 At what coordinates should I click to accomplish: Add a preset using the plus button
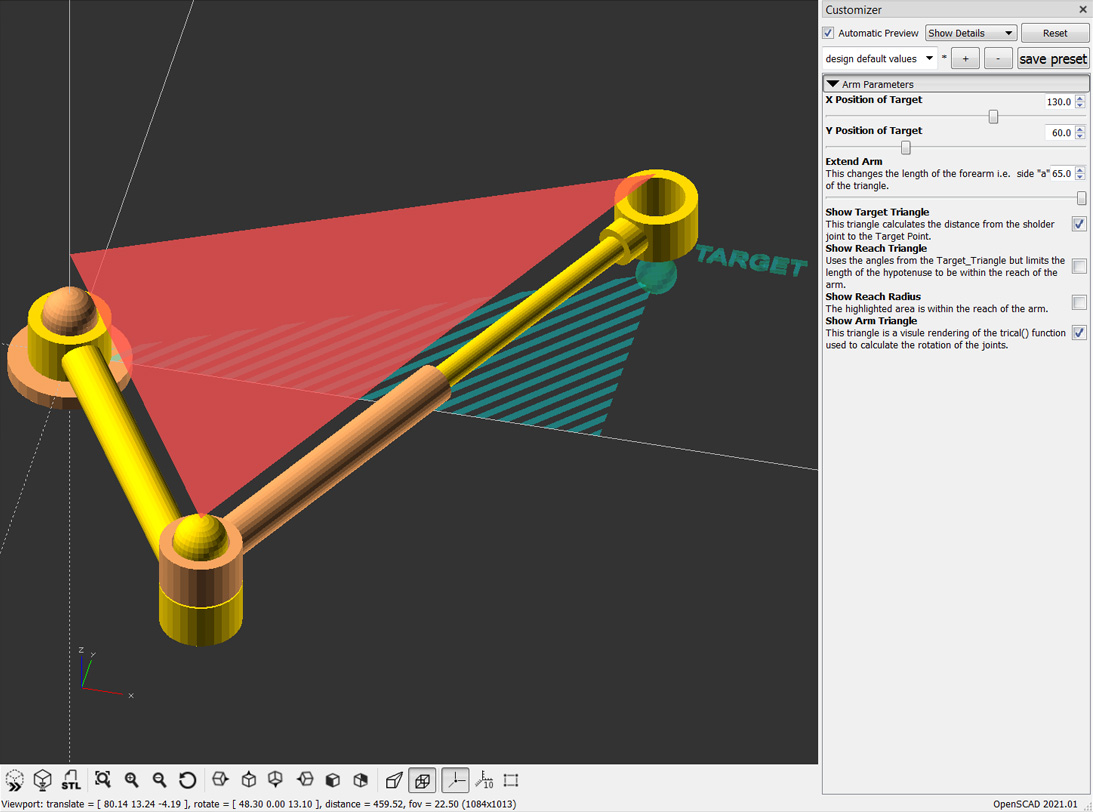point(964,58)
